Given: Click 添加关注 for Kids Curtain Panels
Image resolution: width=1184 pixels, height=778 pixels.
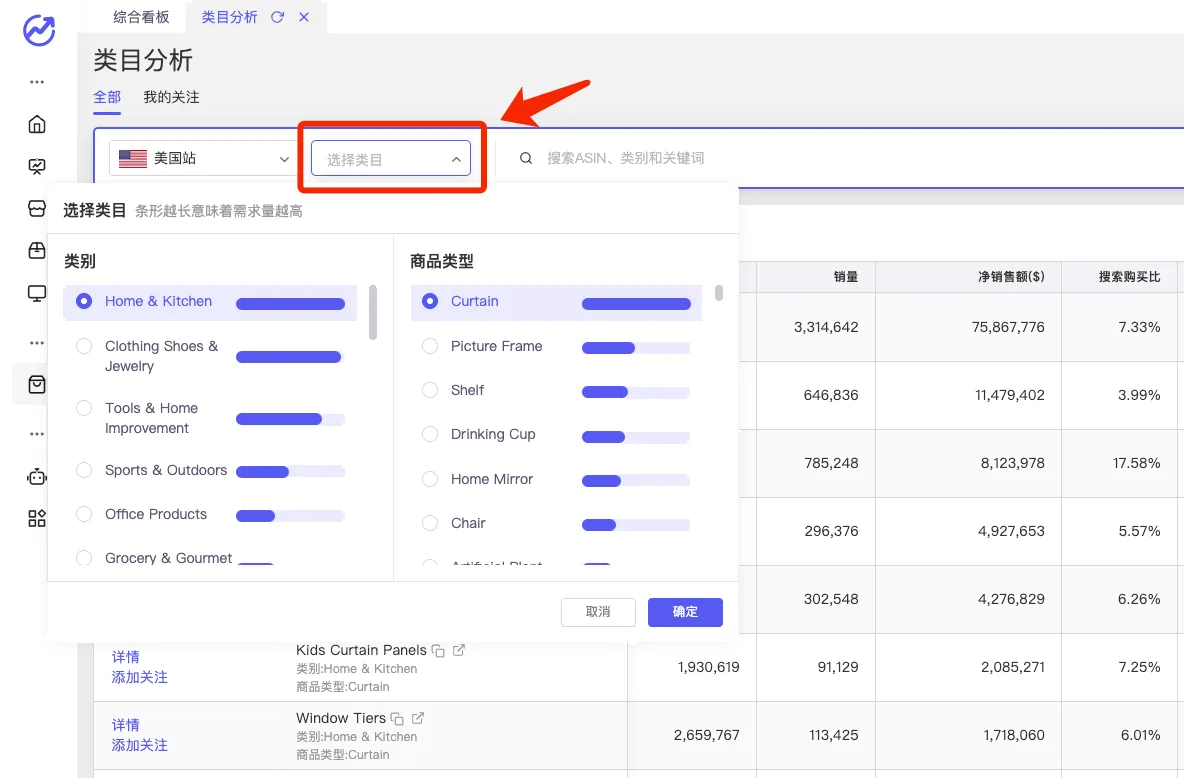Looking at the screenshot, I should pyautogui.click(x=140, y=678).
